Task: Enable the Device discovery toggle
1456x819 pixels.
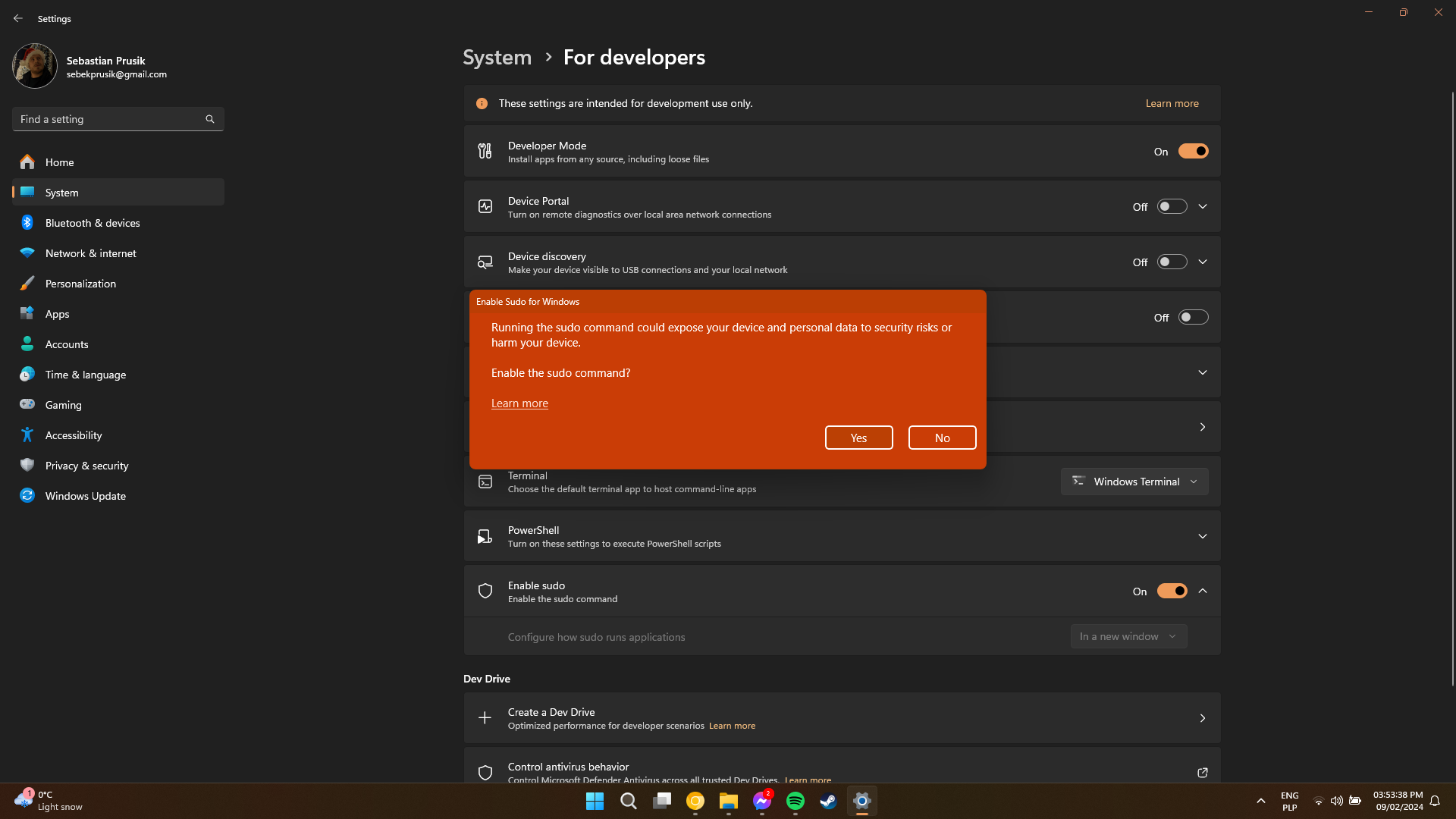Action: point(1171,261)
